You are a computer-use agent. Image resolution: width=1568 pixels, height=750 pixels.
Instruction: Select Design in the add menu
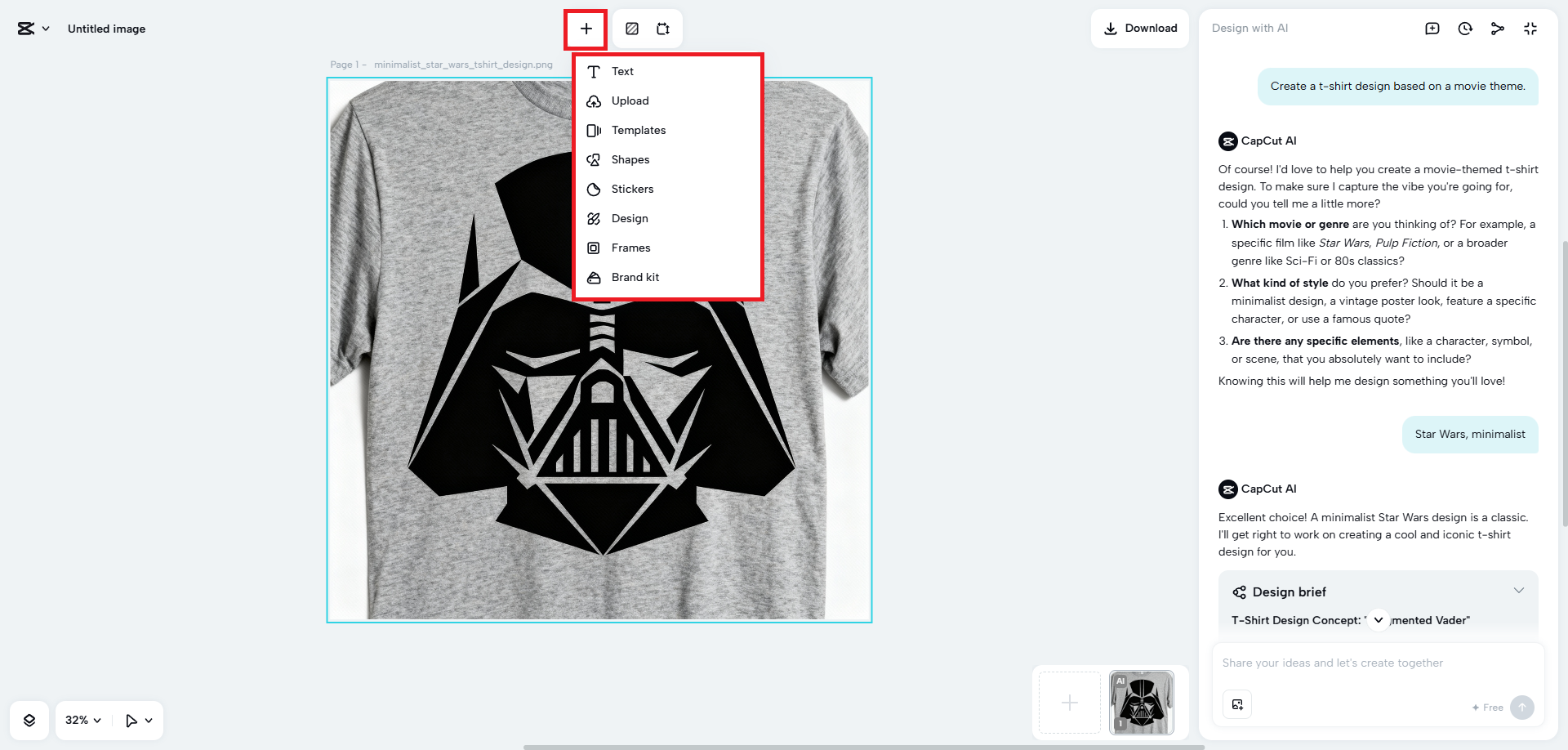click(x=668, y=218)
